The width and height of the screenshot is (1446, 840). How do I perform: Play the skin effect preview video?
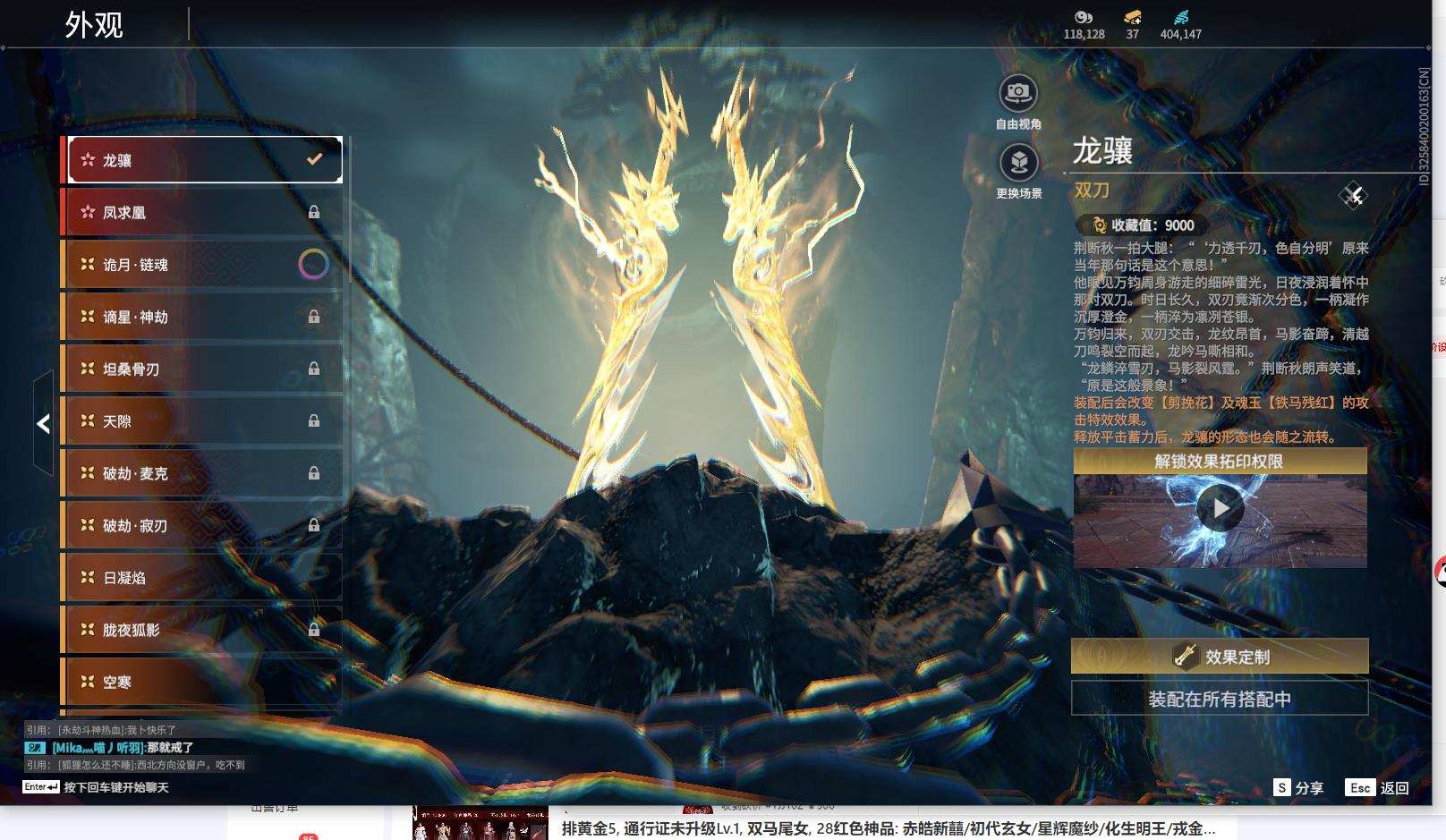[1221, 508]
